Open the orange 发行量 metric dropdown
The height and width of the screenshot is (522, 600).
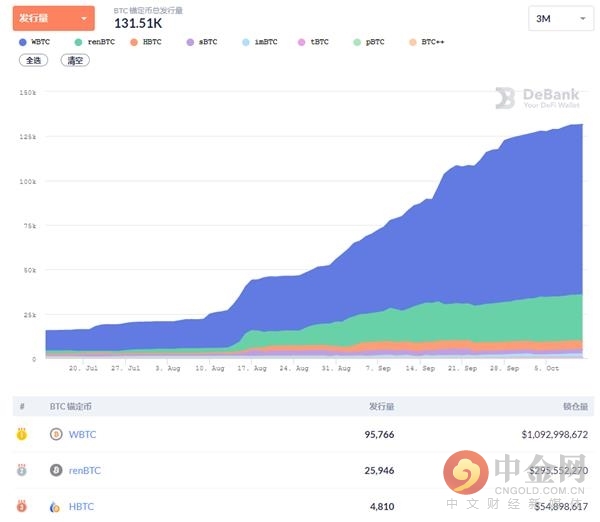point(54,18)
